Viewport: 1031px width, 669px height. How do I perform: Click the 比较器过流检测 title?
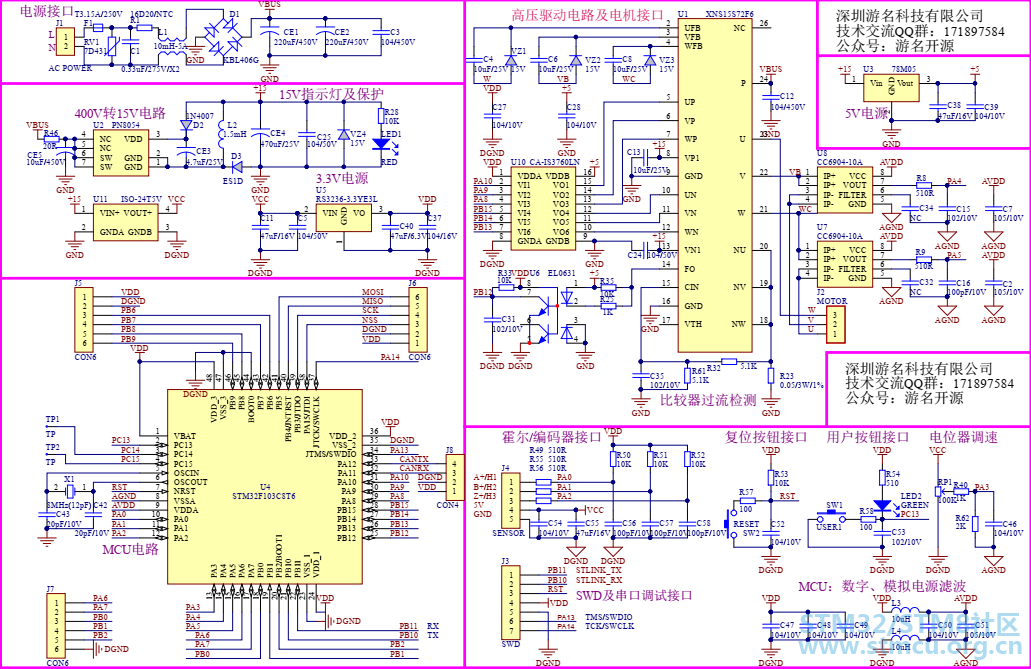(x=708, y=400)
